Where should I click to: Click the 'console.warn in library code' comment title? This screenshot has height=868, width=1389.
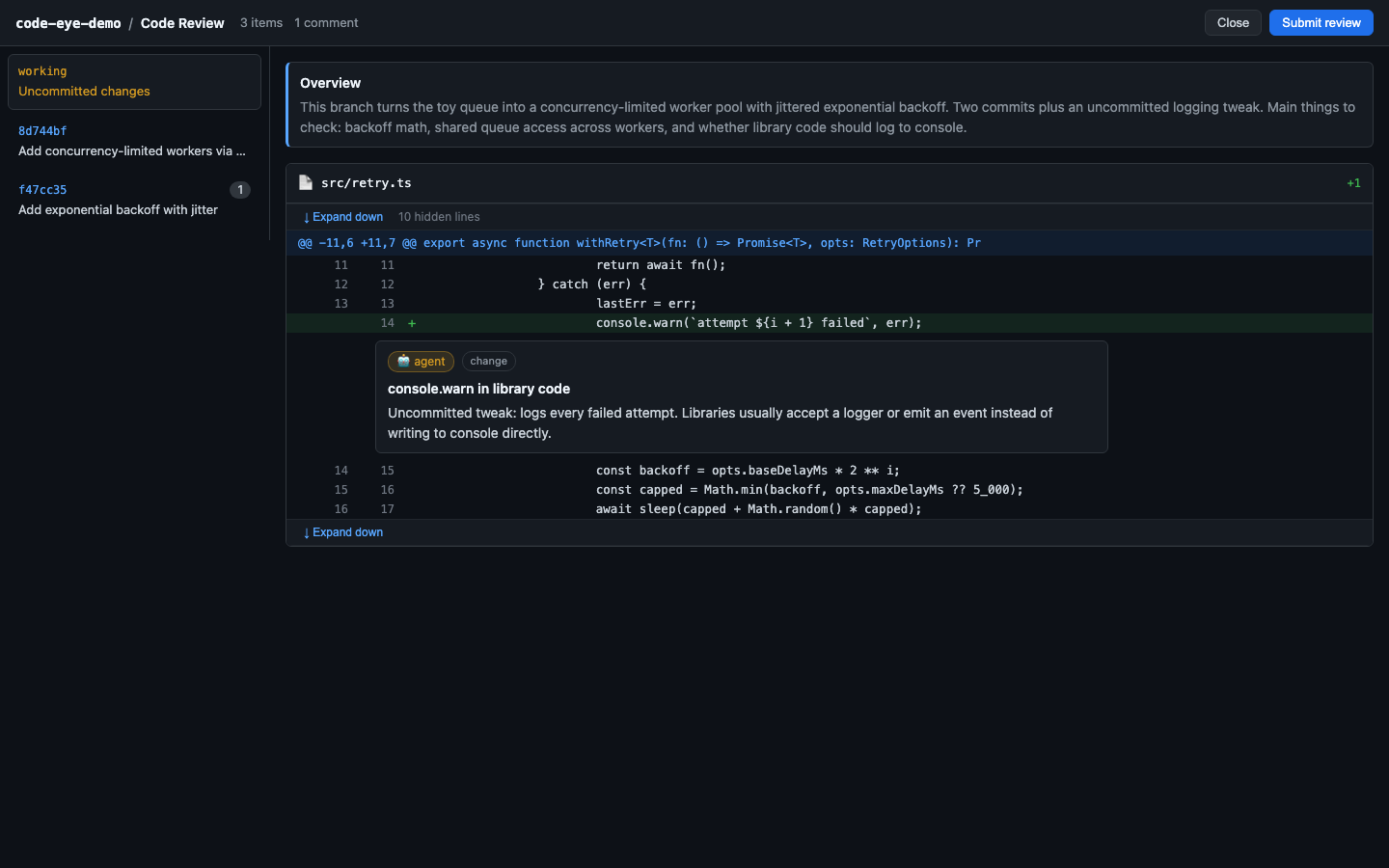pos(478,389)
